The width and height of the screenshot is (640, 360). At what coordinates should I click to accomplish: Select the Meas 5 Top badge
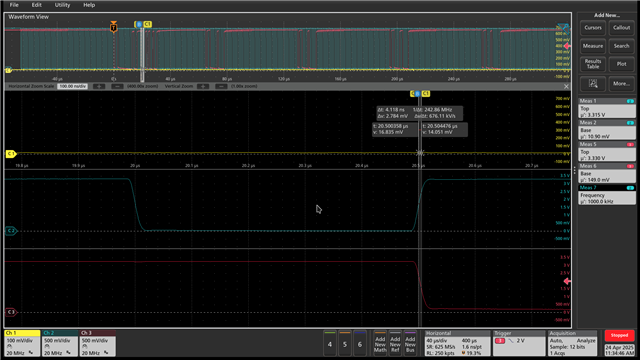[607, 151]
